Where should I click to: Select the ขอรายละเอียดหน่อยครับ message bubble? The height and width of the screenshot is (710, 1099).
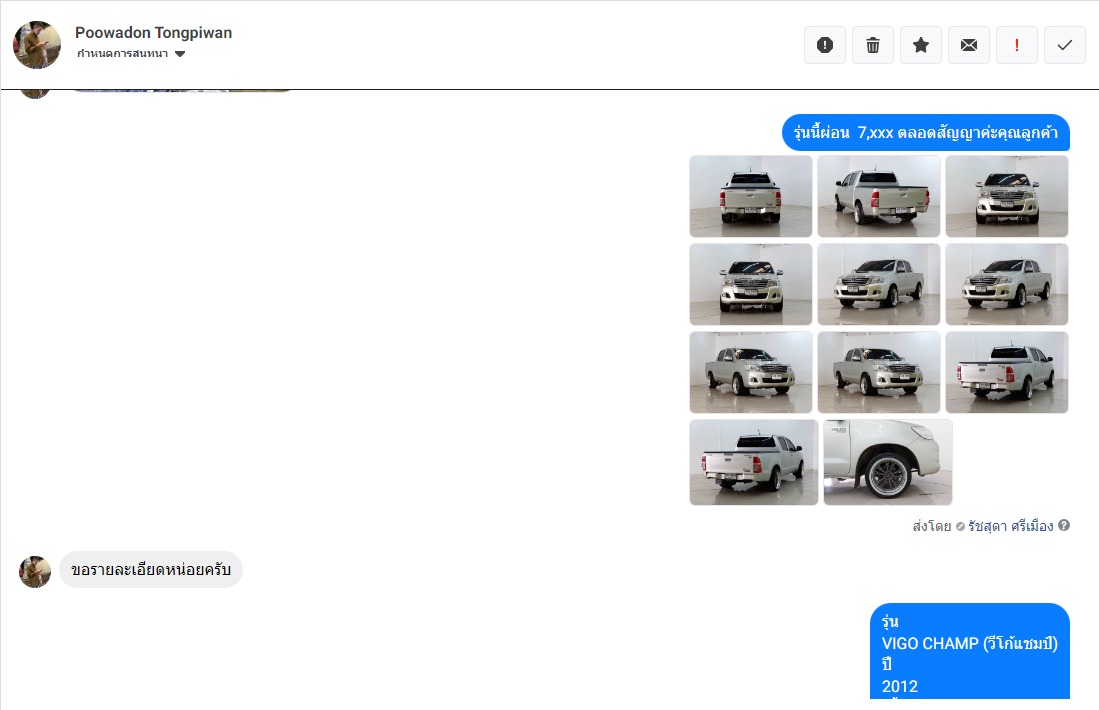[x=151, y=570]
